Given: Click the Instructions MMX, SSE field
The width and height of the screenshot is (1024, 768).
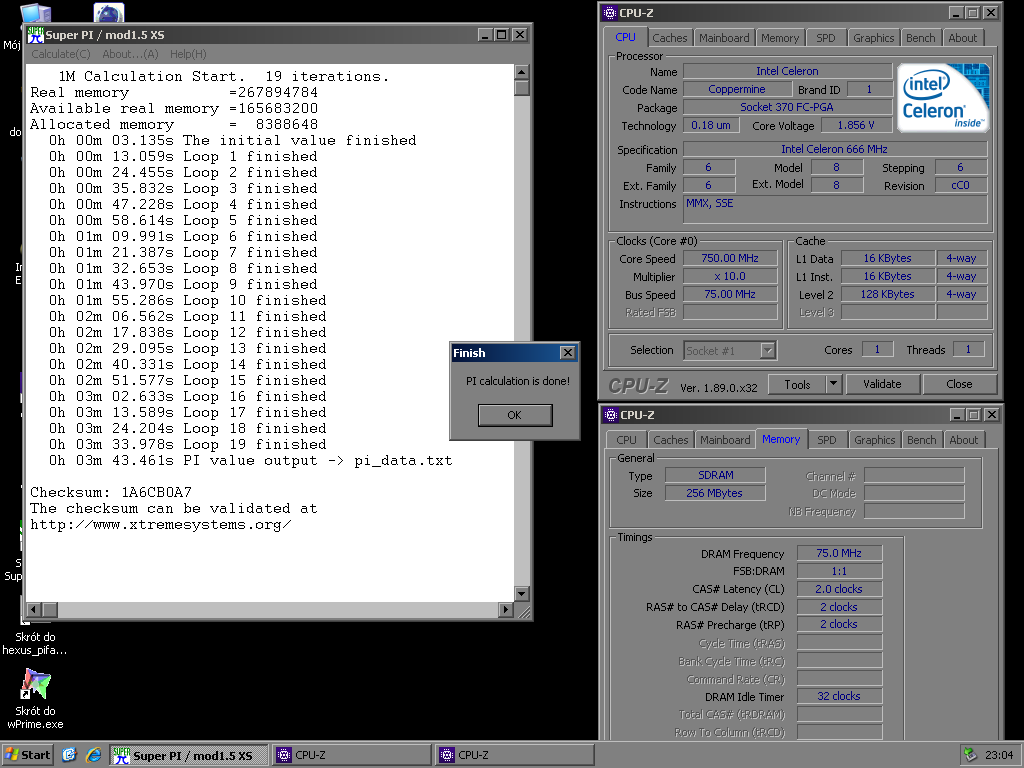Looking at the screenshot, I should pos(835,210).
